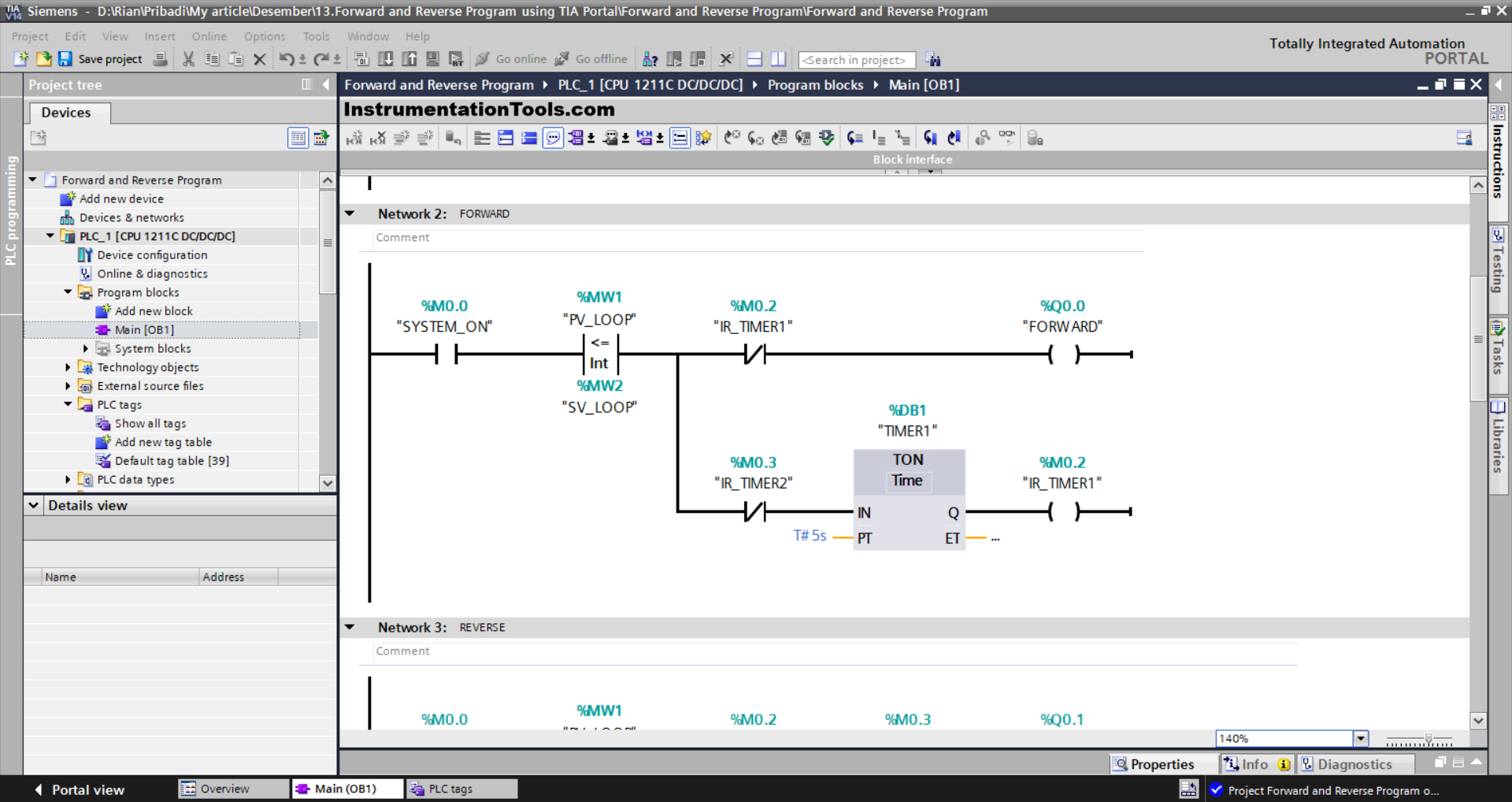Click the Split editor horizontally icon
This screenshot has width=1512, height=802.
[754, 59]
